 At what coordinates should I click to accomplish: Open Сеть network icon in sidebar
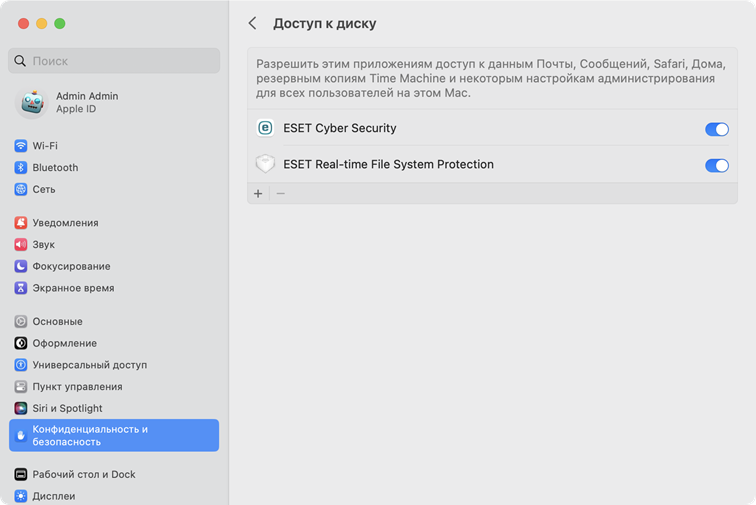point(20,189)
